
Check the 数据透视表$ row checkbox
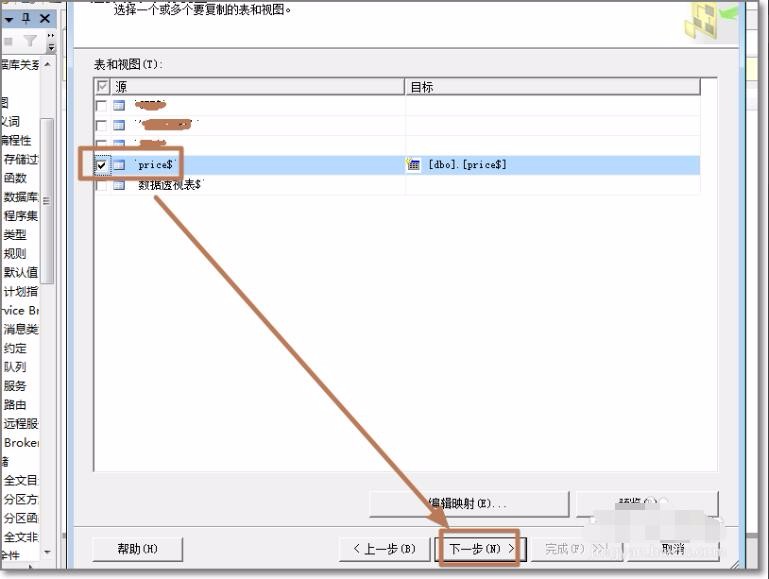[101, 185]
